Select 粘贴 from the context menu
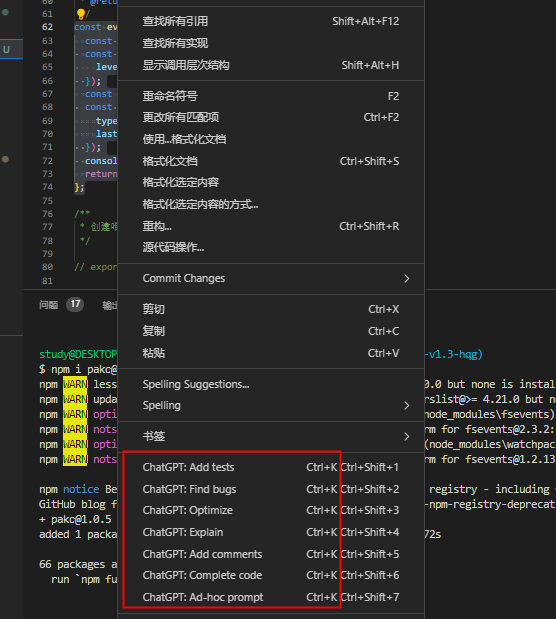 [x=271, y=353]
